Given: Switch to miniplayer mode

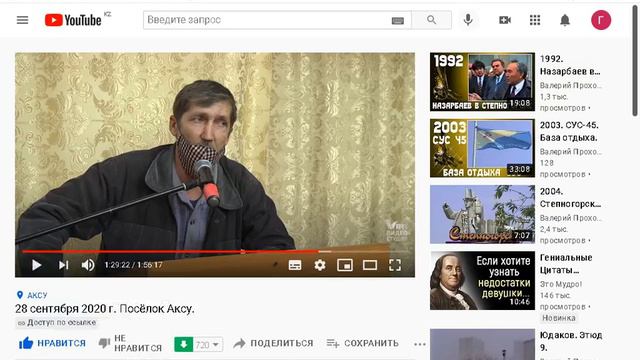Looking at the screenshot, I should pyautogui.click(x=345, y=265).
